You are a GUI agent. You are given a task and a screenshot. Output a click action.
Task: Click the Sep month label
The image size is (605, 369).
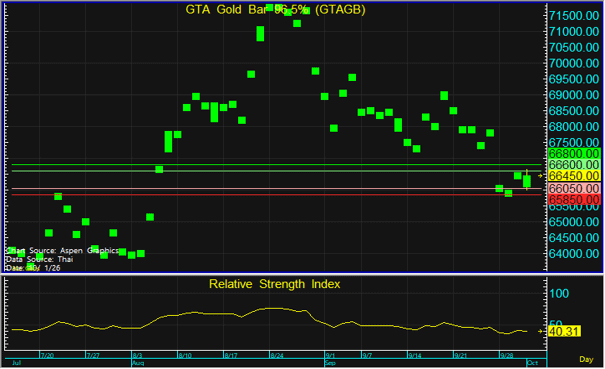(x=330, y=363)
